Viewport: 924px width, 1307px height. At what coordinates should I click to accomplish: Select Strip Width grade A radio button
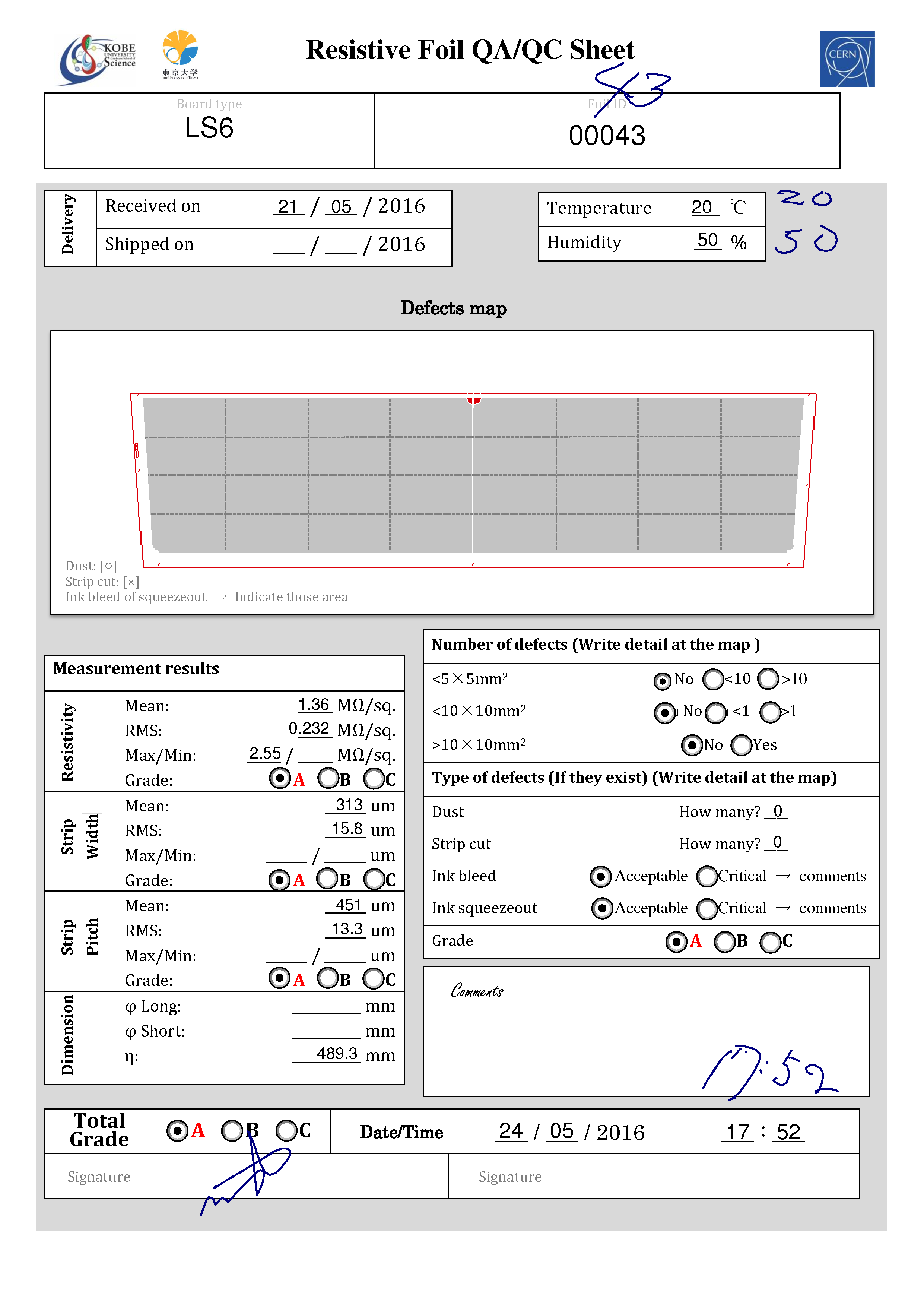(279, 880)
